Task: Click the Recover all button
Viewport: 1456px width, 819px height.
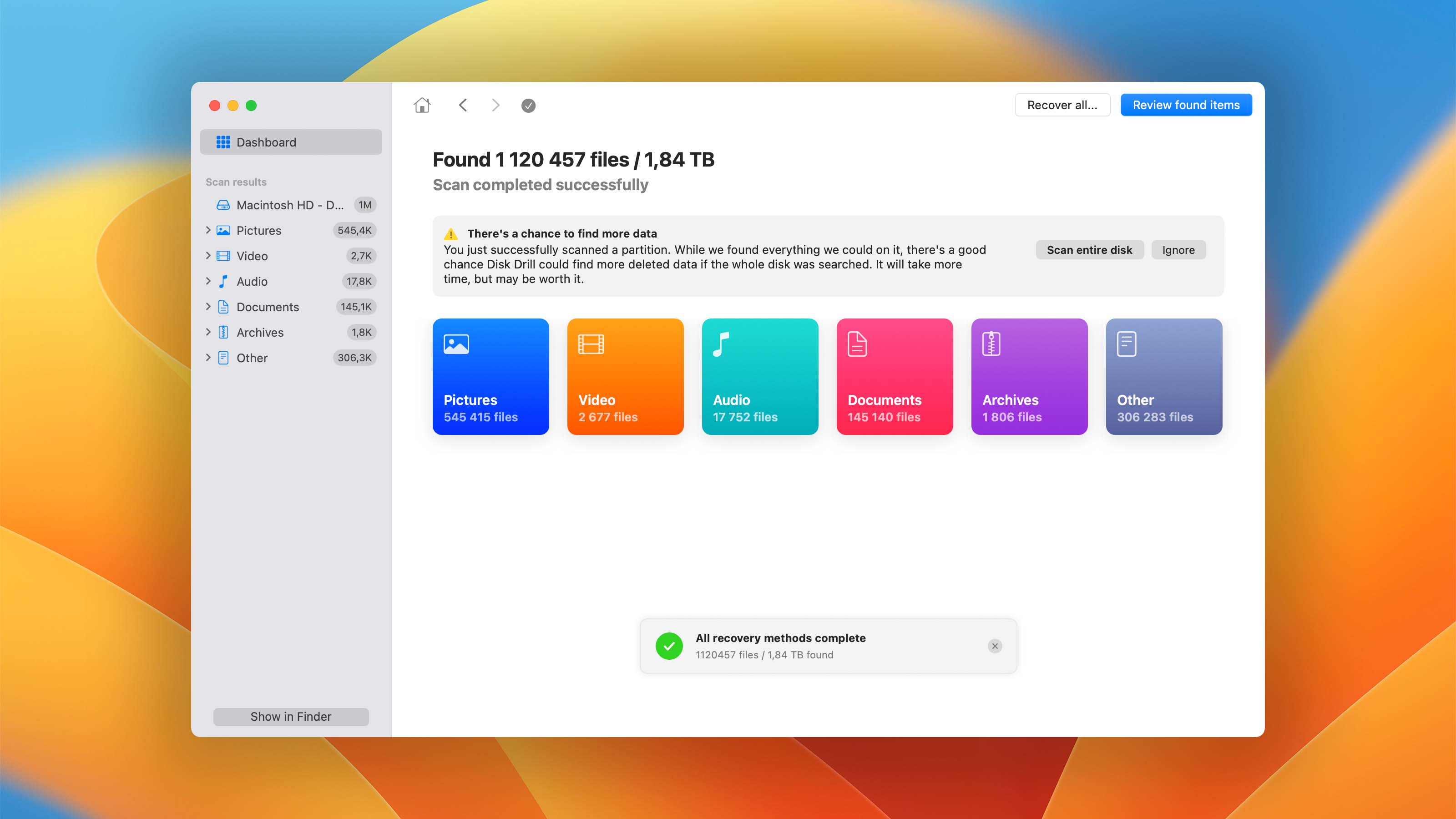Action: tap(1062, 105)
